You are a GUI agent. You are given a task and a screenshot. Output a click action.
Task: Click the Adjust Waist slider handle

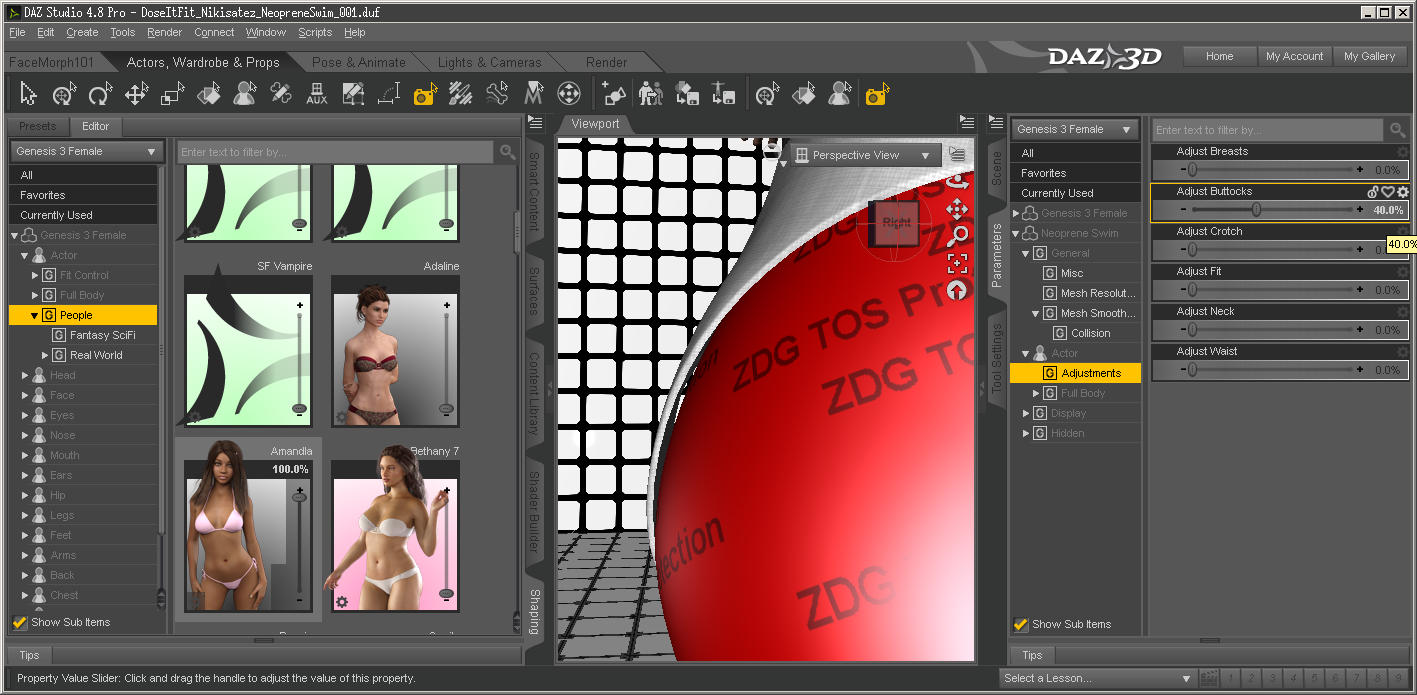(1192, 370)
